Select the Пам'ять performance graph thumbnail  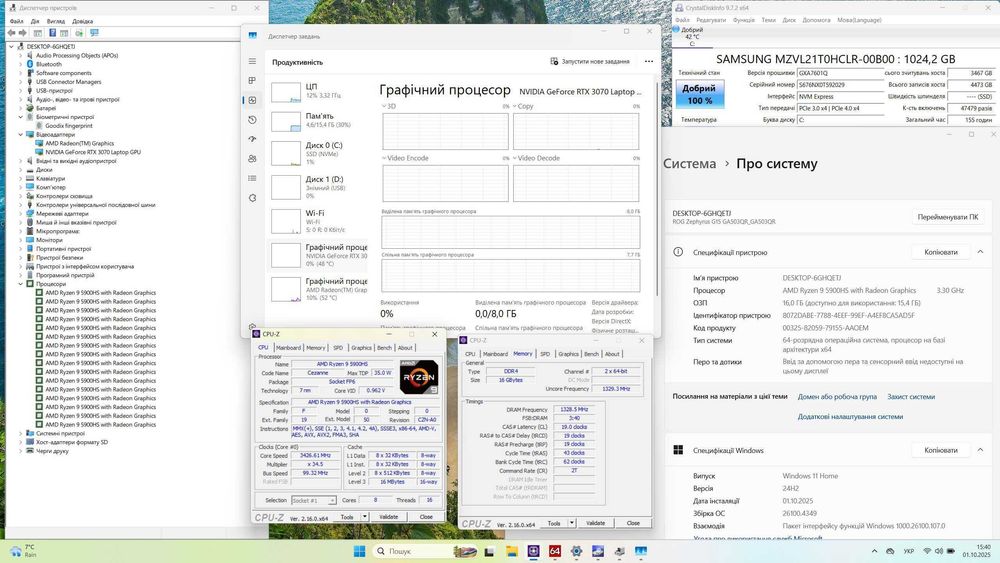tap(286, 121)
